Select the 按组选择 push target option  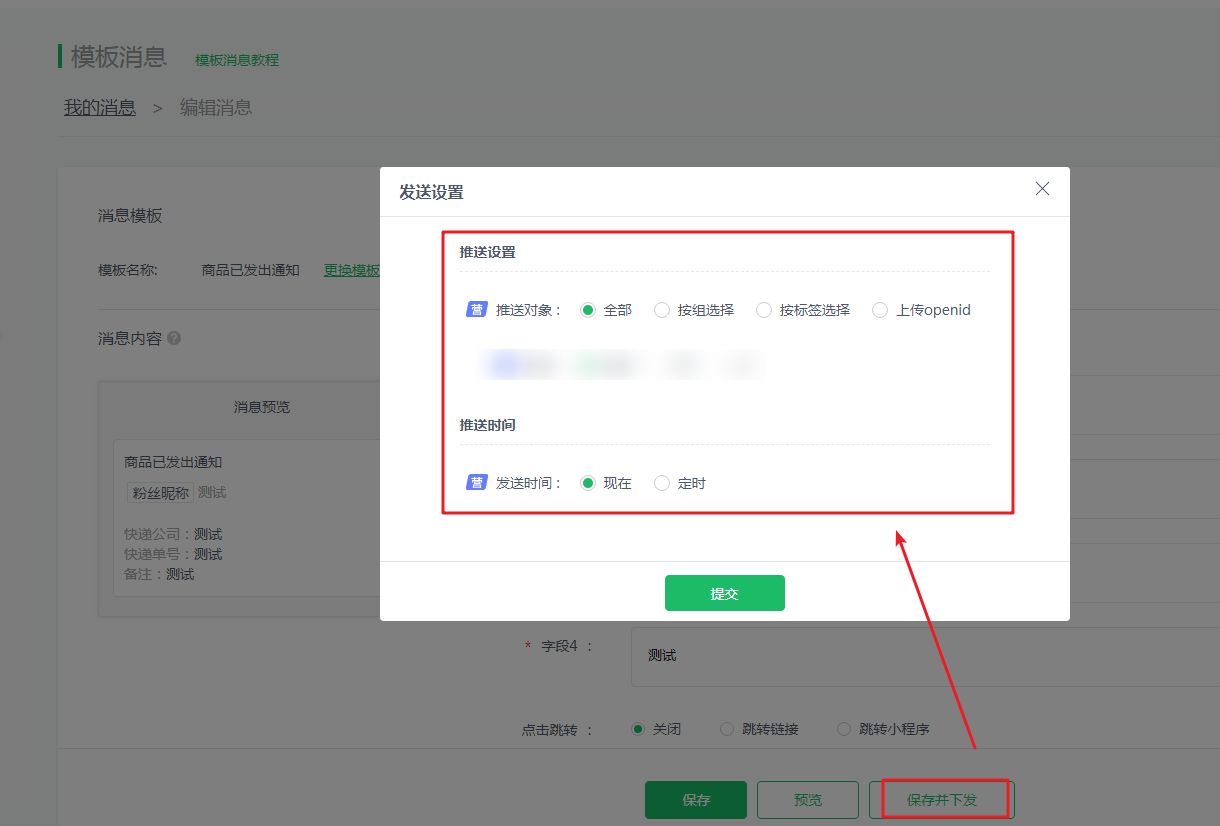[661, 310]
